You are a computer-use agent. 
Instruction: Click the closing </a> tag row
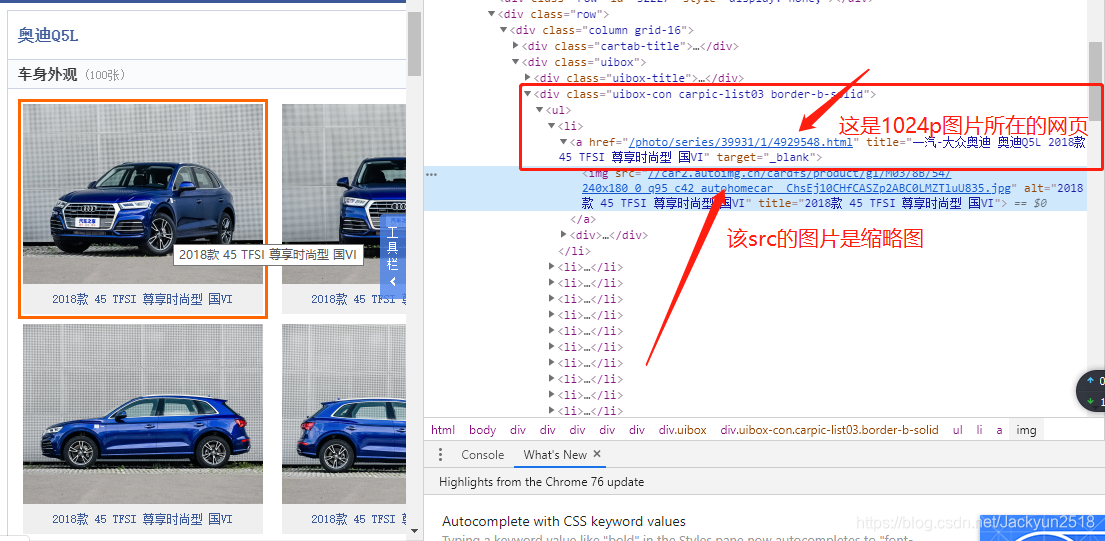point(583,219)
